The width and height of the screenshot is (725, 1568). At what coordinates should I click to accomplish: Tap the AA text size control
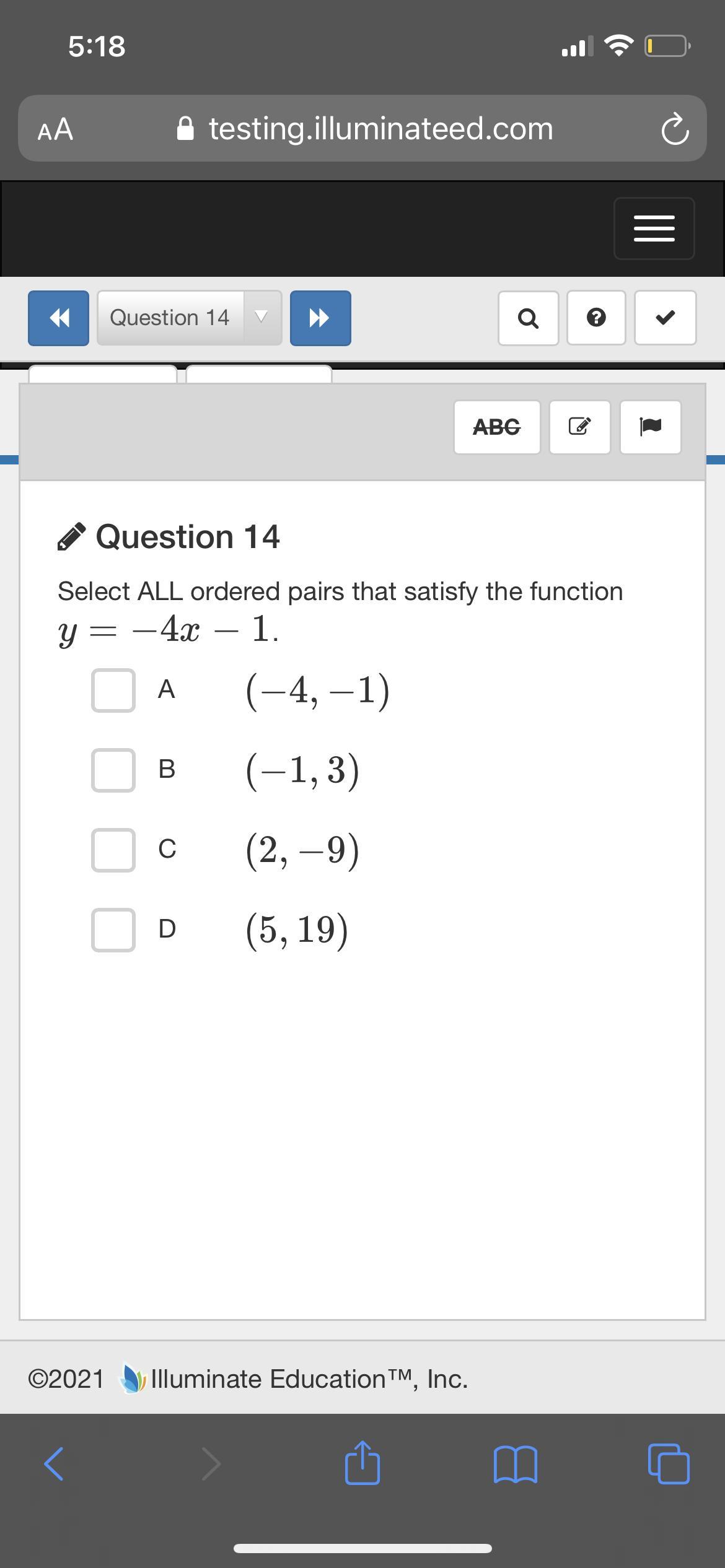click(x=55, y=129)
